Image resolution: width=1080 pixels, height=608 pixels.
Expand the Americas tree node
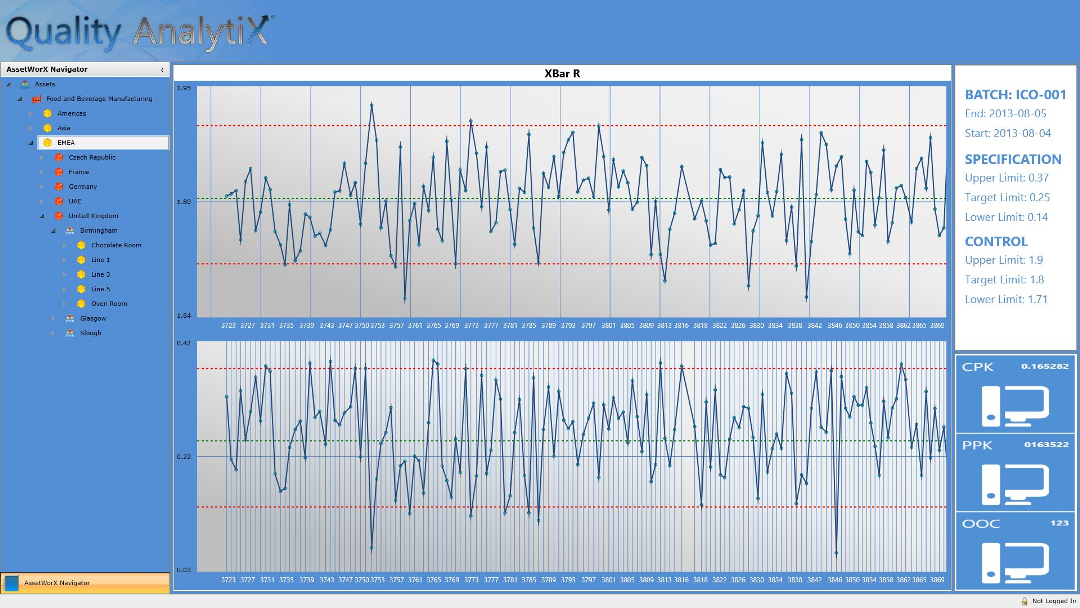point(30,114)
